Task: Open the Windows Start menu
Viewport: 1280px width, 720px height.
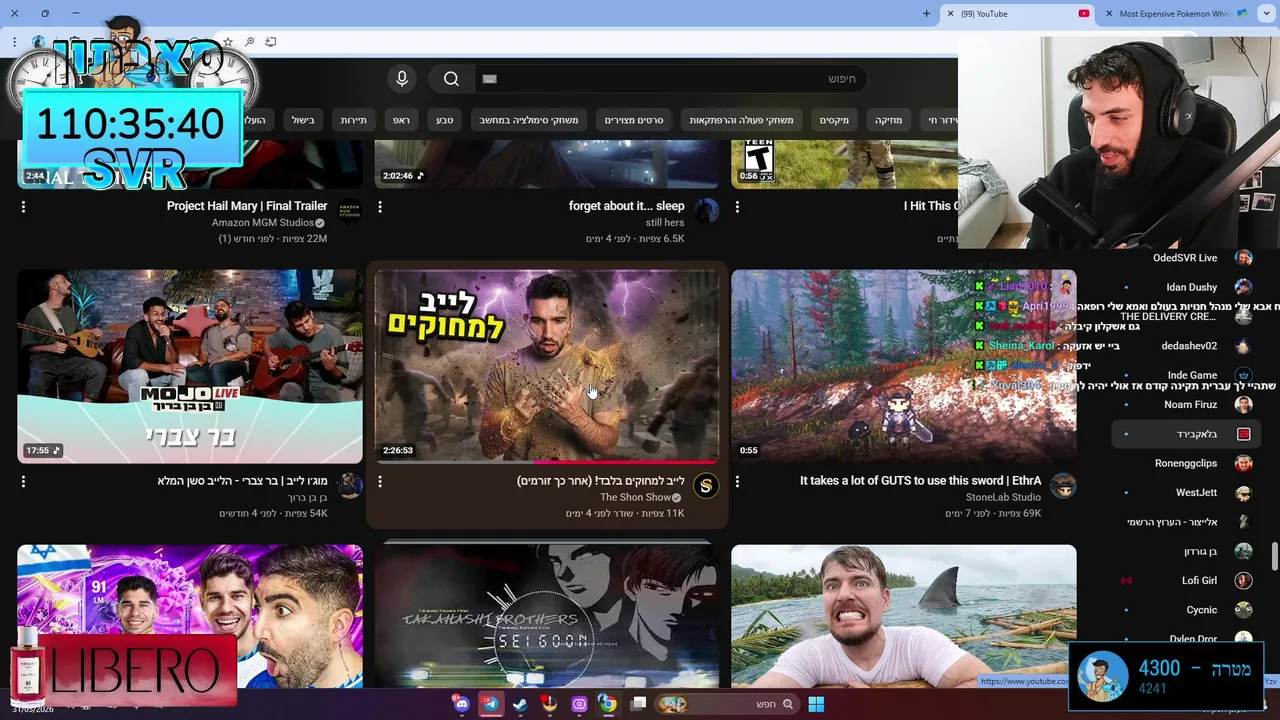Action: [x=816, y=704]
